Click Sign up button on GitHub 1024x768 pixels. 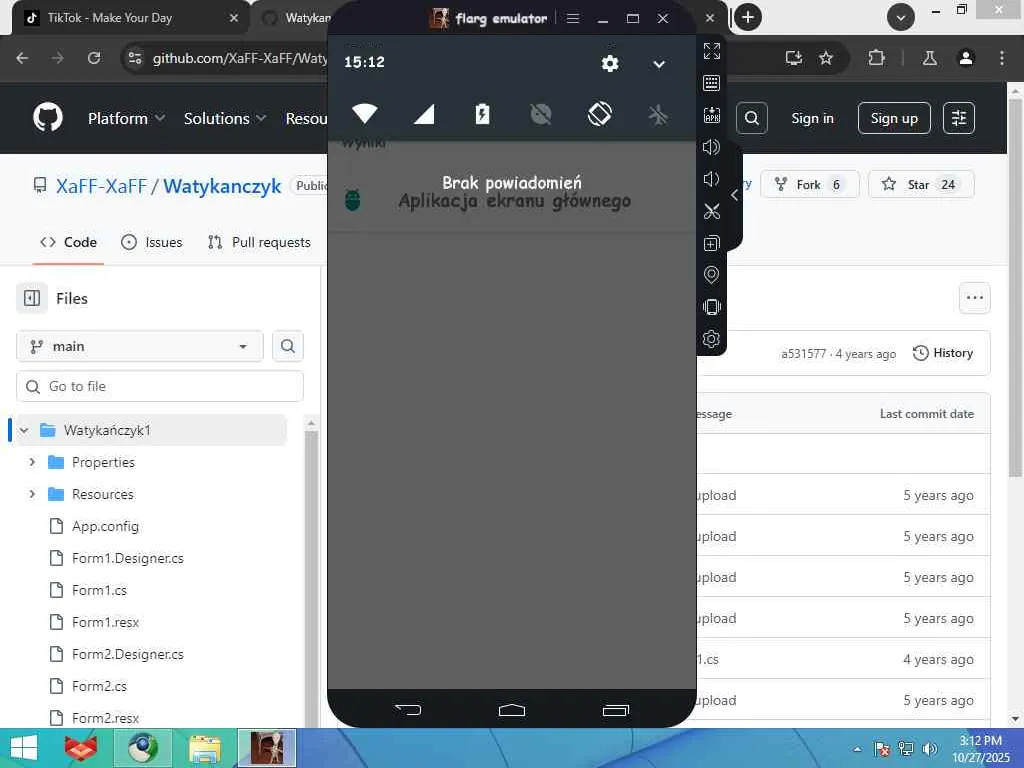coord(894,118)
